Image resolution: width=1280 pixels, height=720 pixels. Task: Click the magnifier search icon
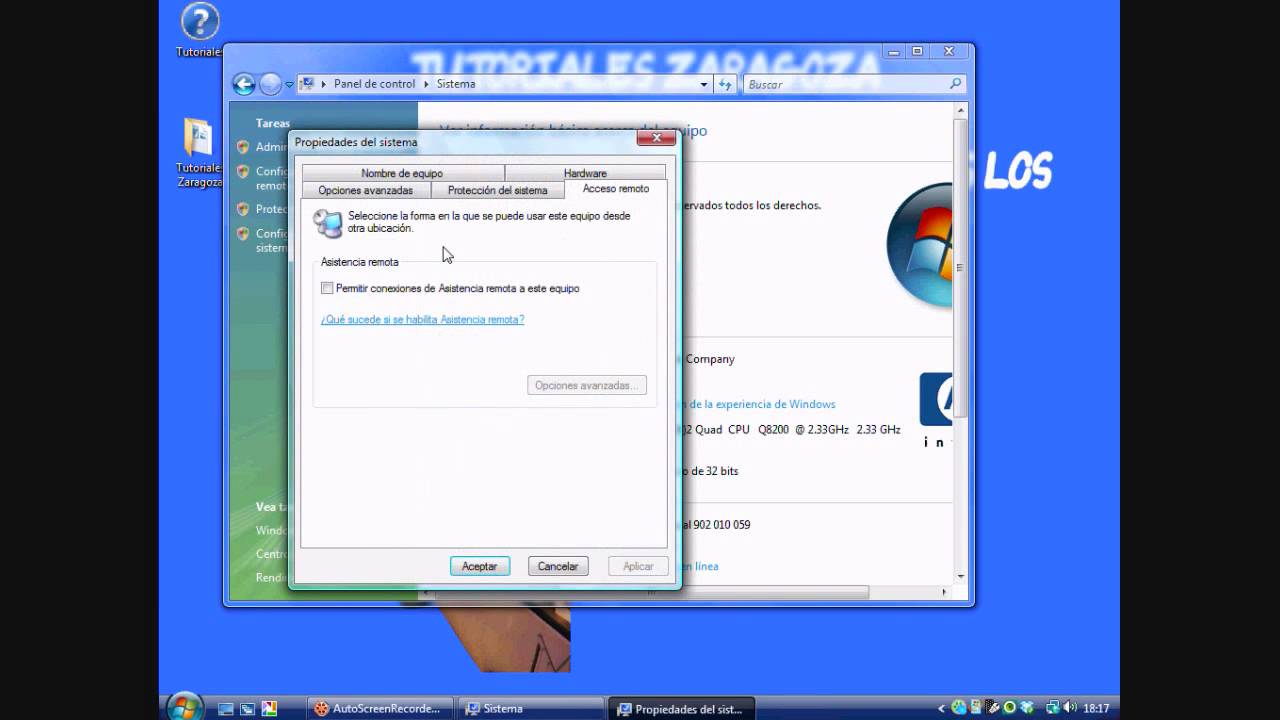point(955,85)
